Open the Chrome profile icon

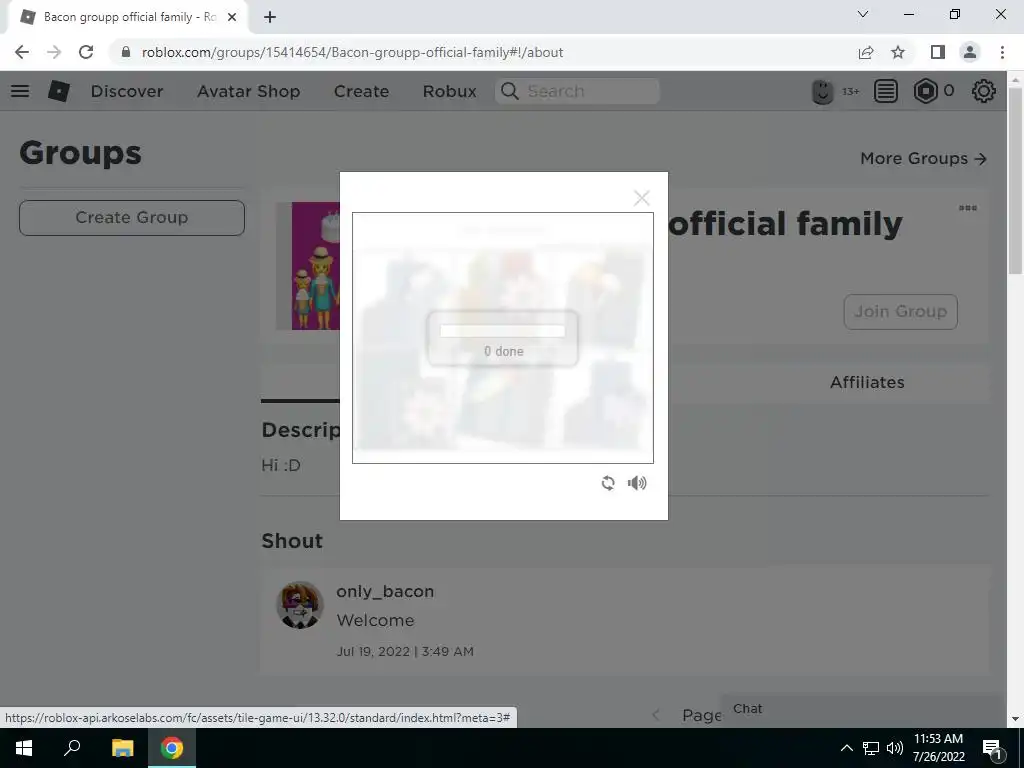point(970,52)
